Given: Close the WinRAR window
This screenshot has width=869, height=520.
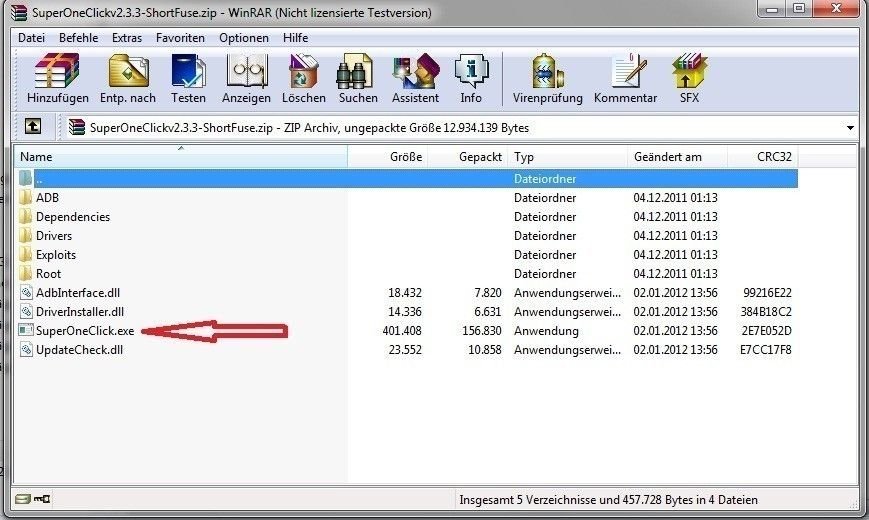Looking at the screenshot, I should coord(837,8).
